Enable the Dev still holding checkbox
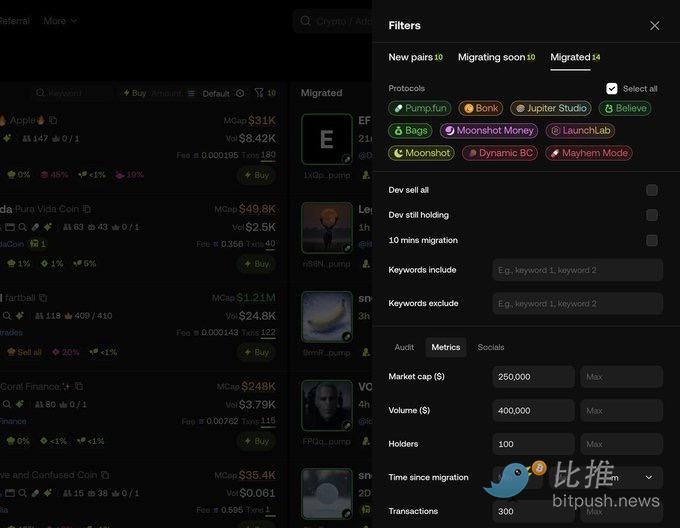 [x=651, y=215]
